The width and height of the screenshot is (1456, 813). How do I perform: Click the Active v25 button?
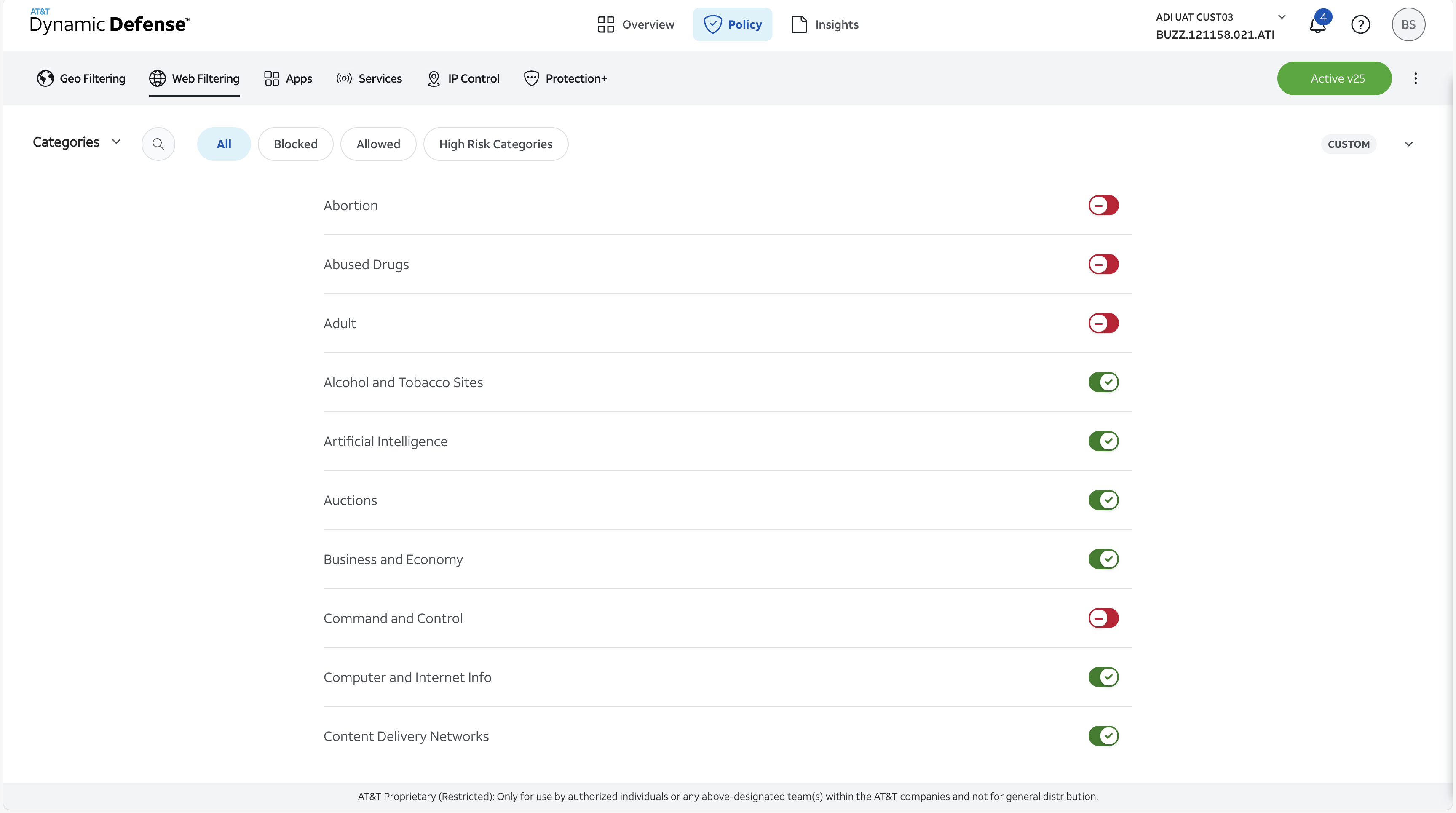point(1334,78)
